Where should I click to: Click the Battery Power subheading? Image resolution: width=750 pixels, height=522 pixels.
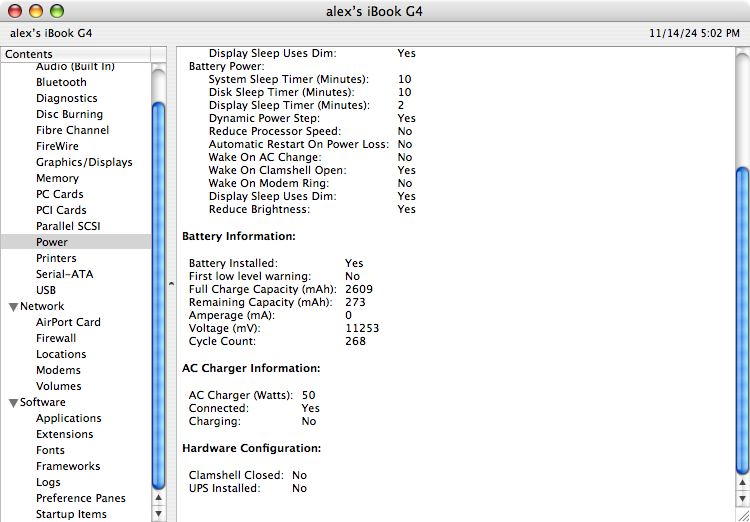click(227, 66)
